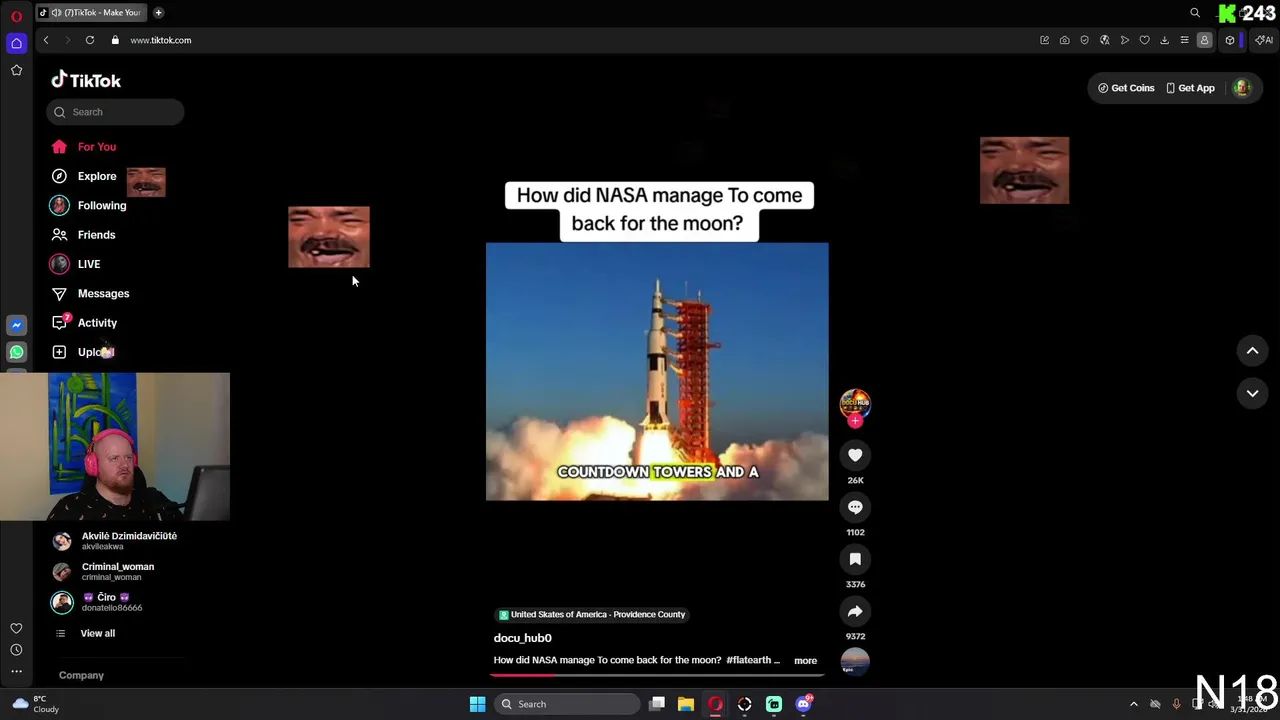The width and height of the screenshot is (1280, 720).
Task: Open Opera downloads icon
Action: [1164, 40]
